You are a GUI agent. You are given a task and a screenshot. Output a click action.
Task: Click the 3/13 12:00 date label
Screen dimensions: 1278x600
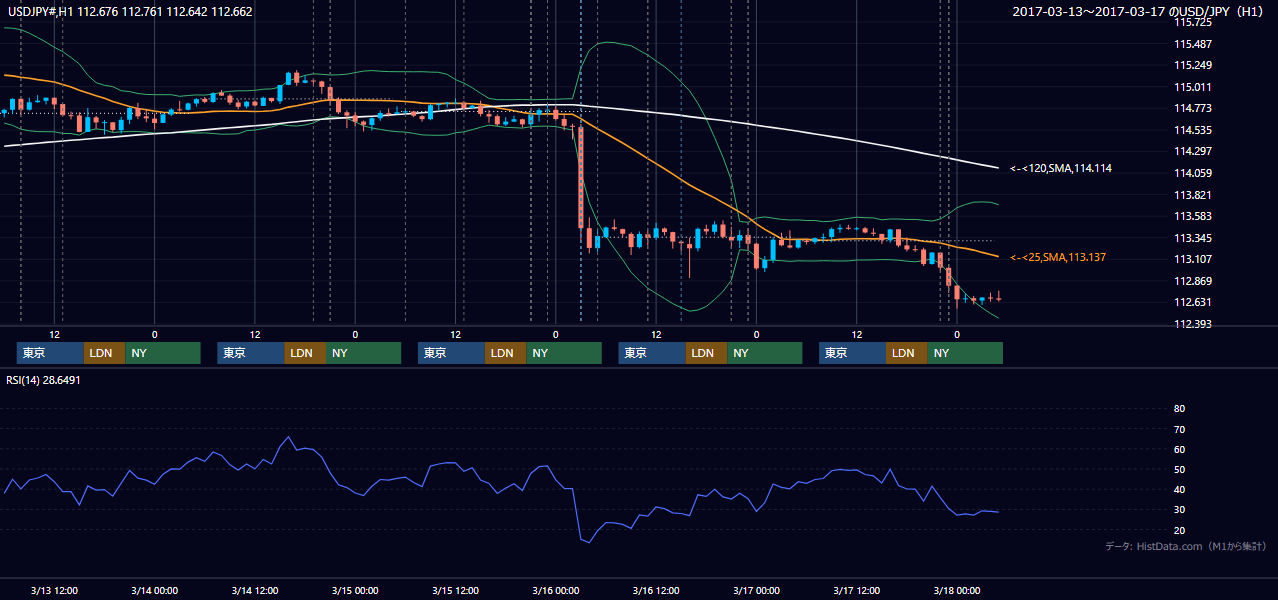tap(54, 590)
